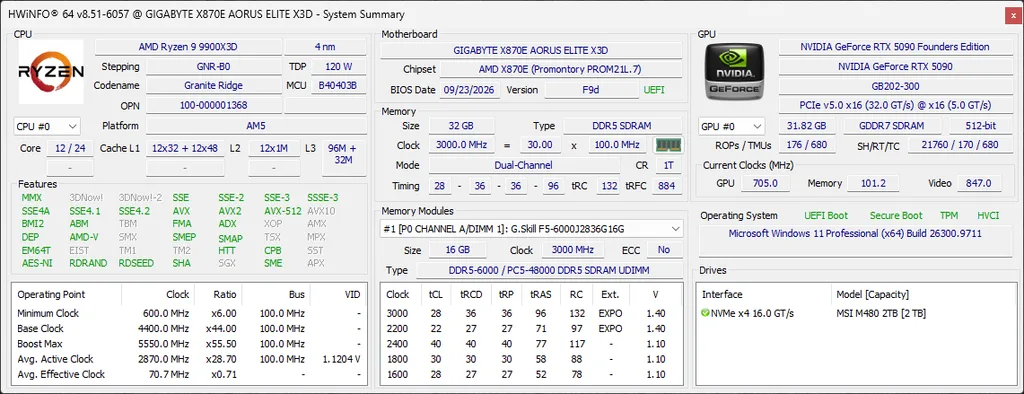The width and height of the screenshot is (1024, 394).
Task: Click the 1.1204 V VID value
Action: pos(341,359)
